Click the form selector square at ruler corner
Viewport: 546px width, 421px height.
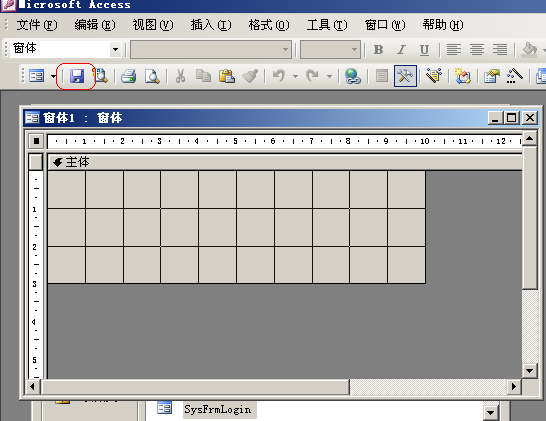(x=36, y=141)
